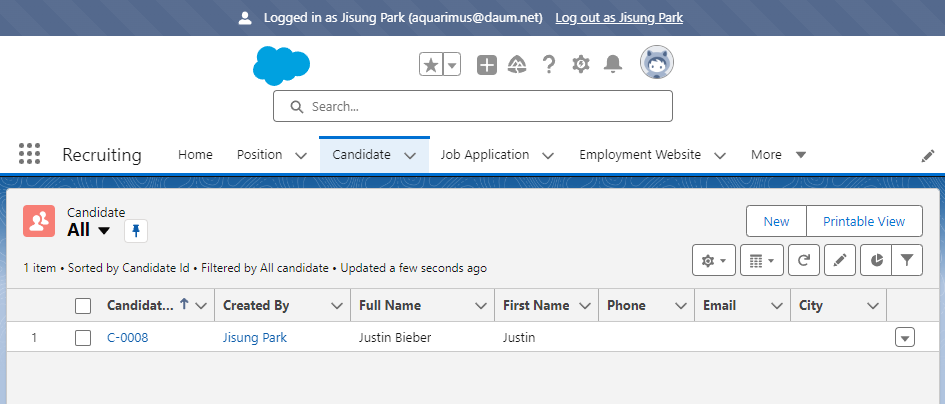Screen dimensions: 945x404
Task: Open First Name column actions chevron
Action: pyautogui.click(x=585, y=306)
